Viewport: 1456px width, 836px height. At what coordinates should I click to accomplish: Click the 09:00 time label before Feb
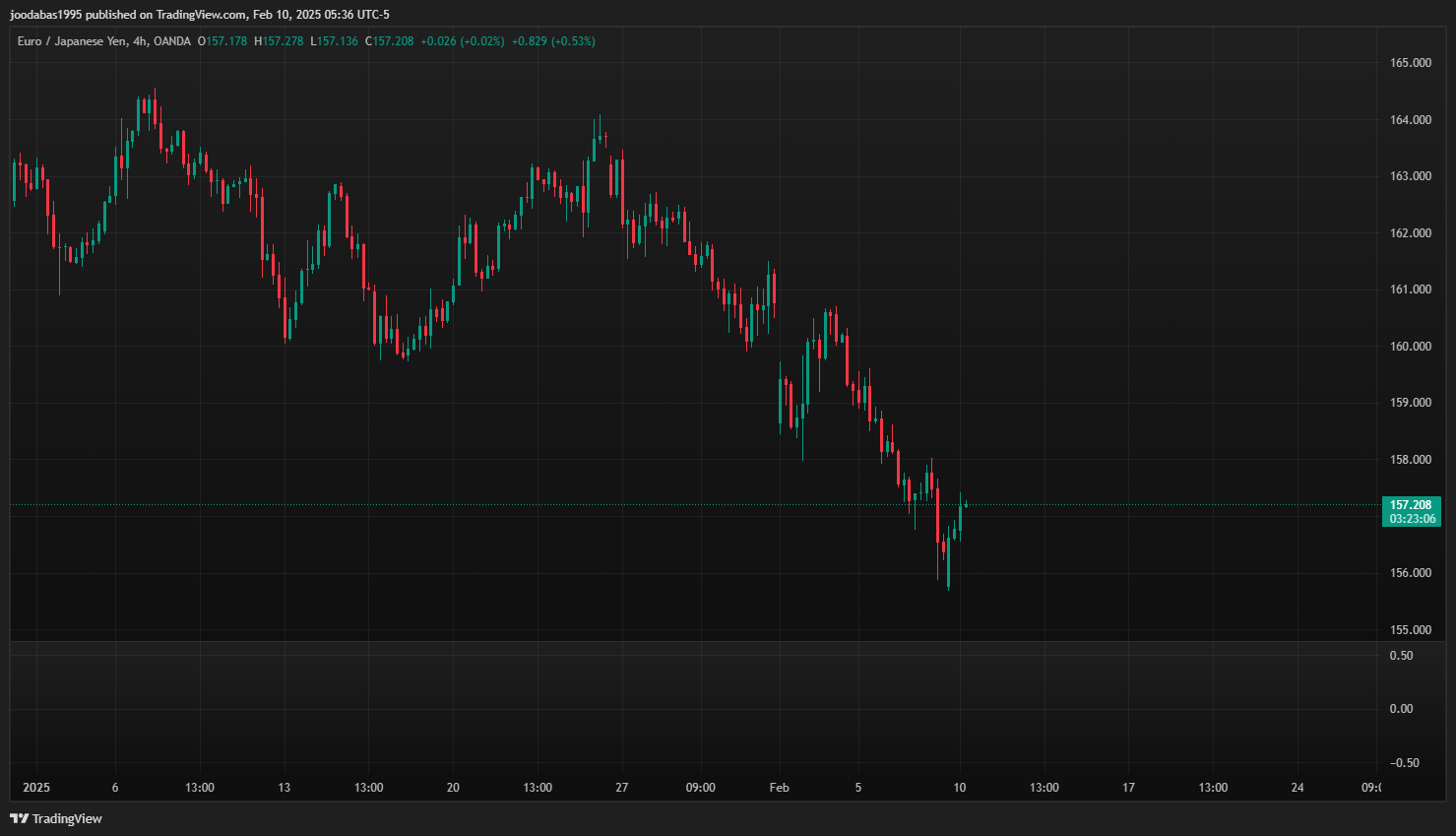click(700, 788)
